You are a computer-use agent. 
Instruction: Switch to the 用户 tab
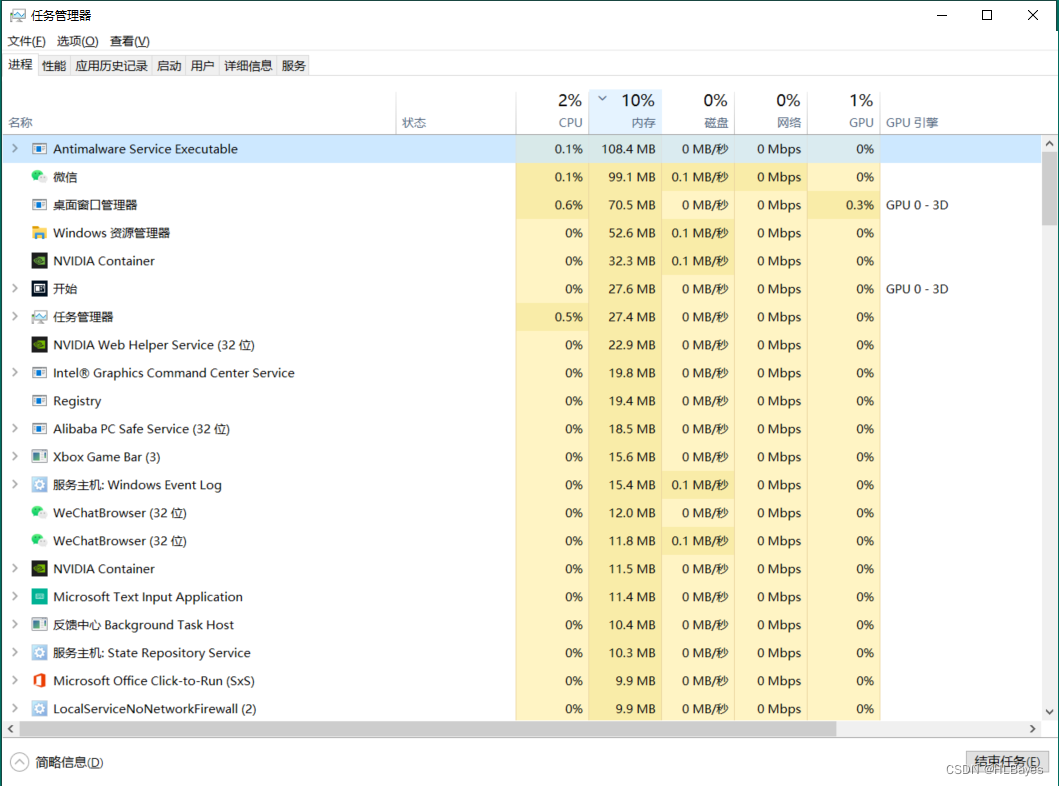[203, 66]
